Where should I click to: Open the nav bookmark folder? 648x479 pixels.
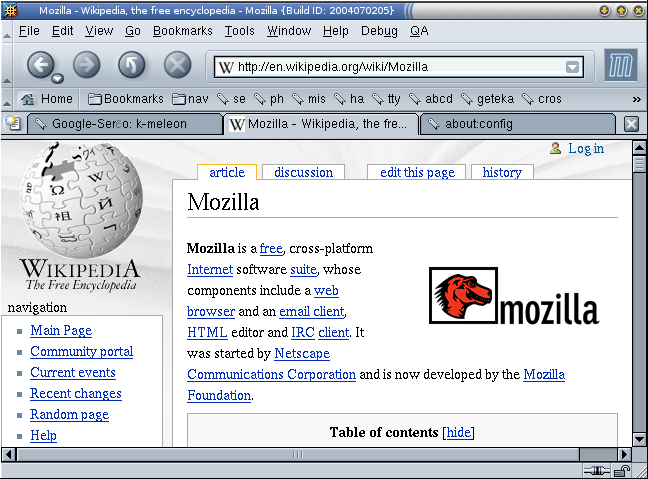click(x=191, y=99)
